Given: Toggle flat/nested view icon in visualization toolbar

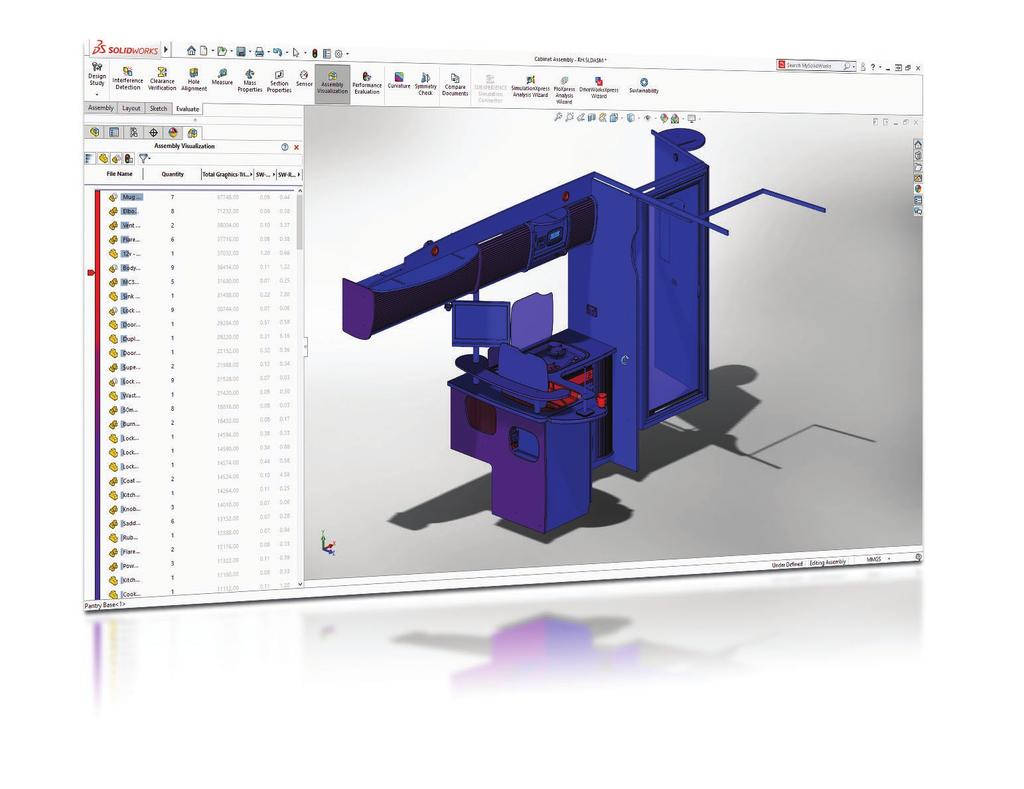Looking at the screenshot, I should coord(89,158).
